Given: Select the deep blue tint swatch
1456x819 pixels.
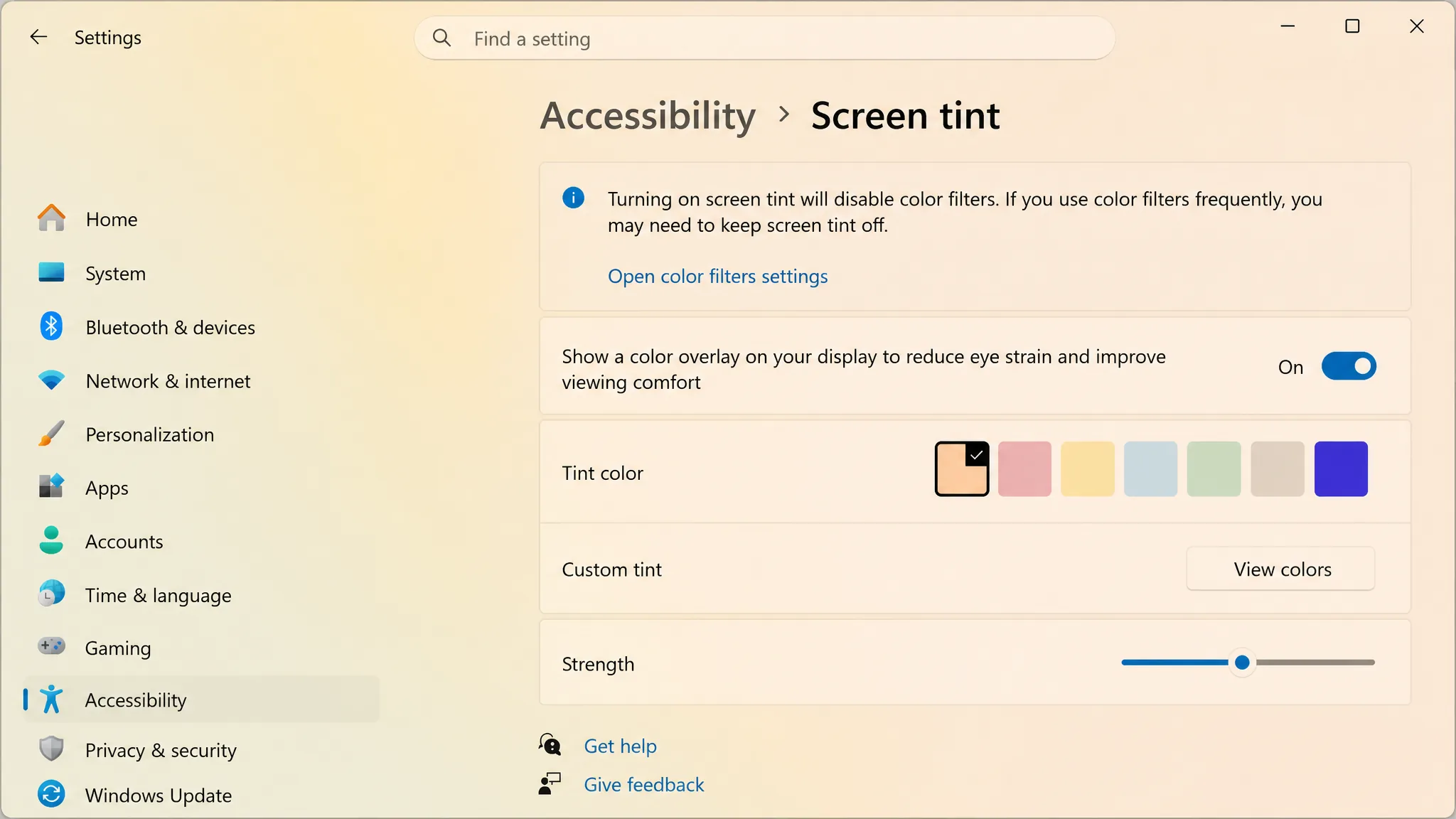Looking at the screenshot, I should 1341,469.
